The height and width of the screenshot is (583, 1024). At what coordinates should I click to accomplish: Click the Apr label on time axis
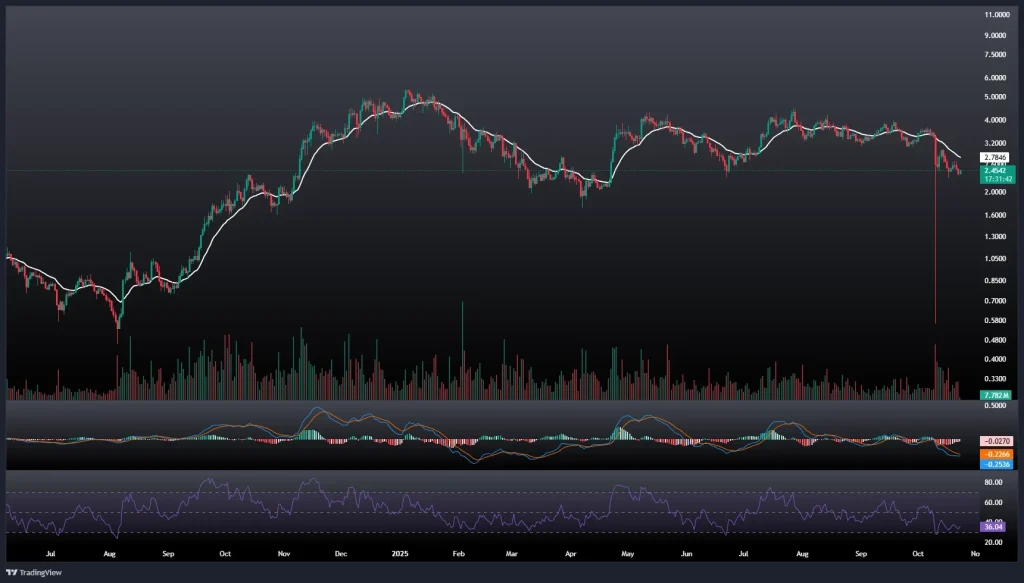(x=572, y=552)
